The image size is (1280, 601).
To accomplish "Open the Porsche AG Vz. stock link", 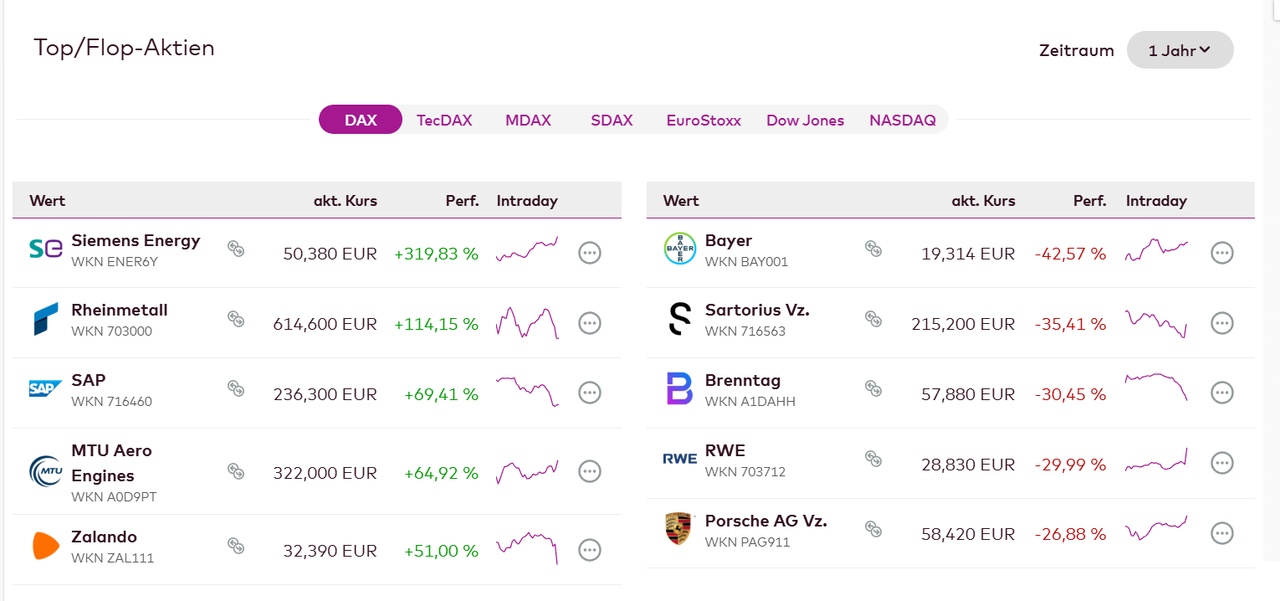I will coord(766,521).
